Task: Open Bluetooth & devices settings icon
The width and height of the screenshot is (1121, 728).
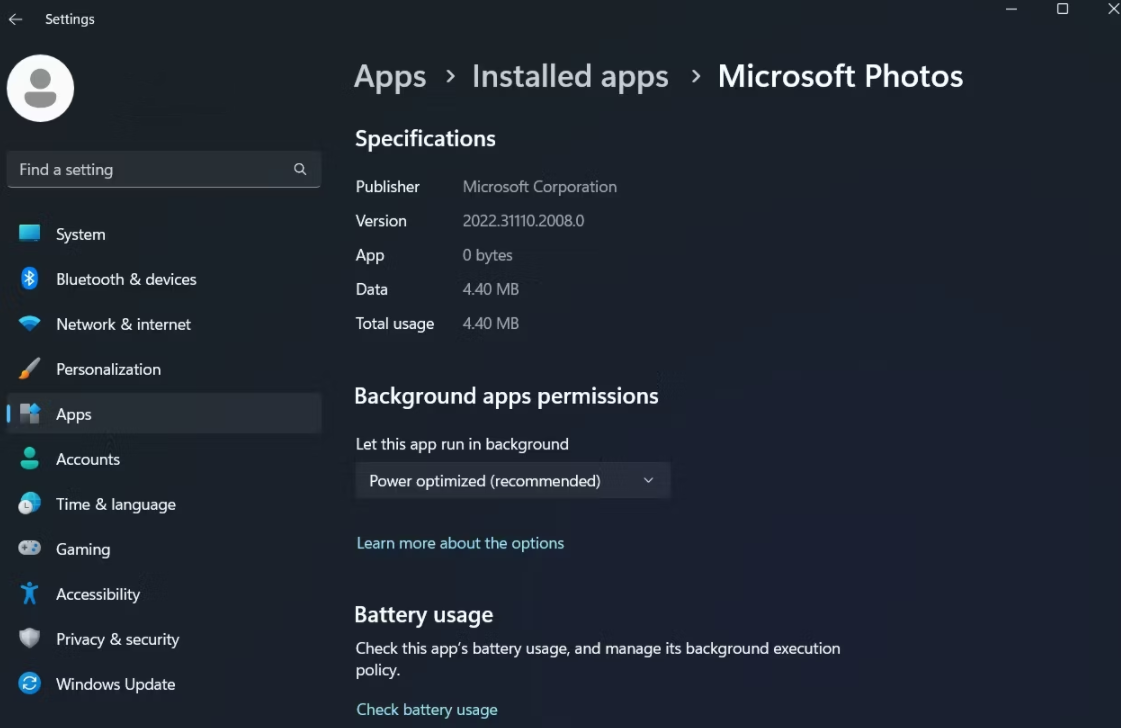Action: coord(28,279)
